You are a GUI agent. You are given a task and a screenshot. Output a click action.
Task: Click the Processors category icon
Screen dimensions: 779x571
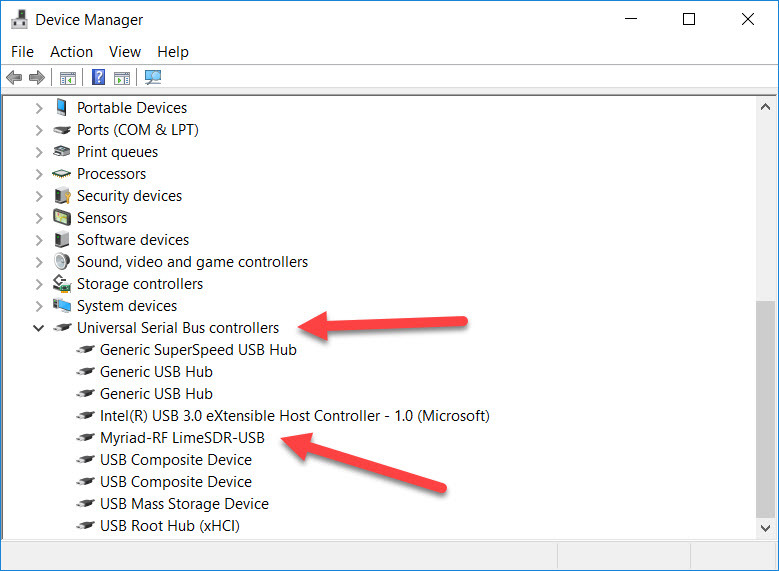point(62,174)
